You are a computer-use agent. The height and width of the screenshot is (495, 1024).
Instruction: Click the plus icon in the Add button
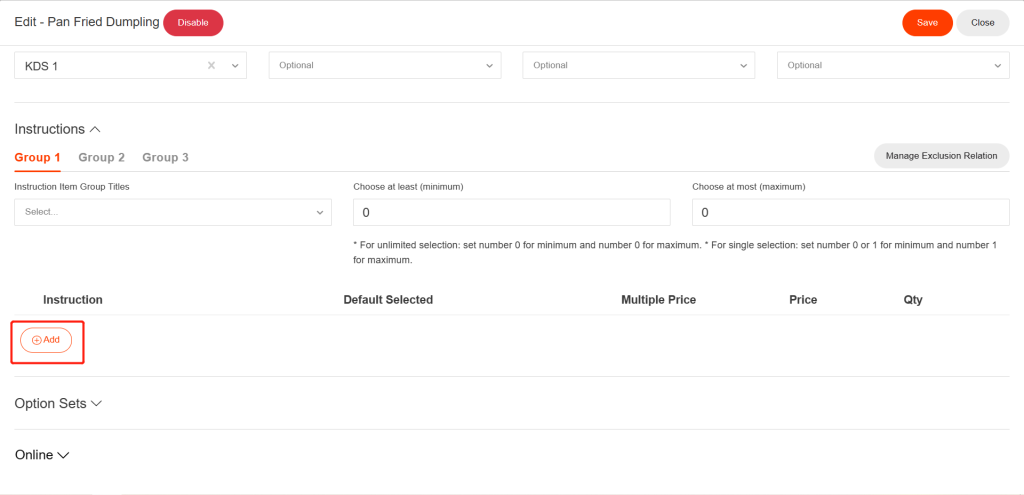tap(37, 340)
